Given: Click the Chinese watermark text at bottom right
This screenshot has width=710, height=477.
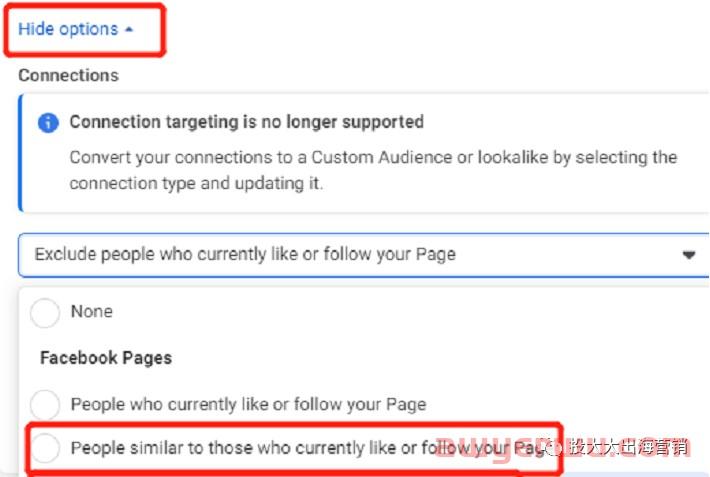Looking at the screenshot, I should (x=628, y=447).
